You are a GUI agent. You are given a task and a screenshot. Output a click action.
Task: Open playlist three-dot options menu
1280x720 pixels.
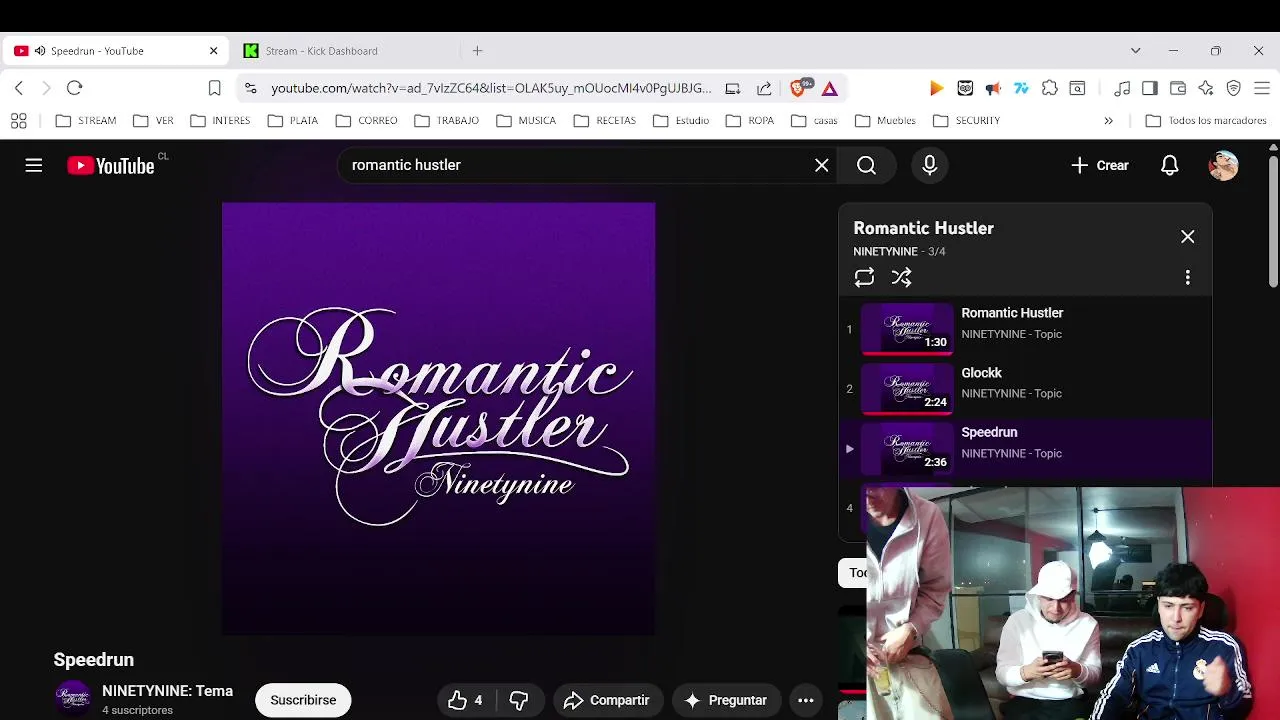point(1187,277)
